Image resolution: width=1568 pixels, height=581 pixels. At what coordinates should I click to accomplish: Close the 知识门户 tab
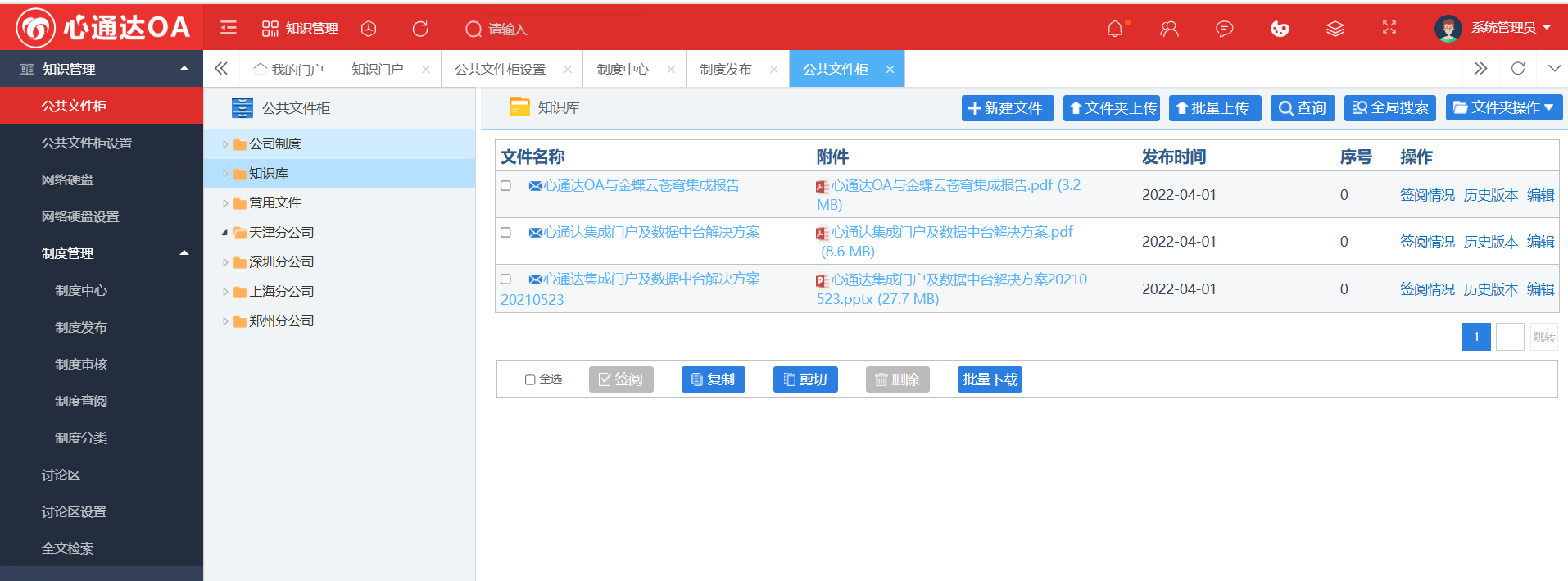(x=426, y=70)
